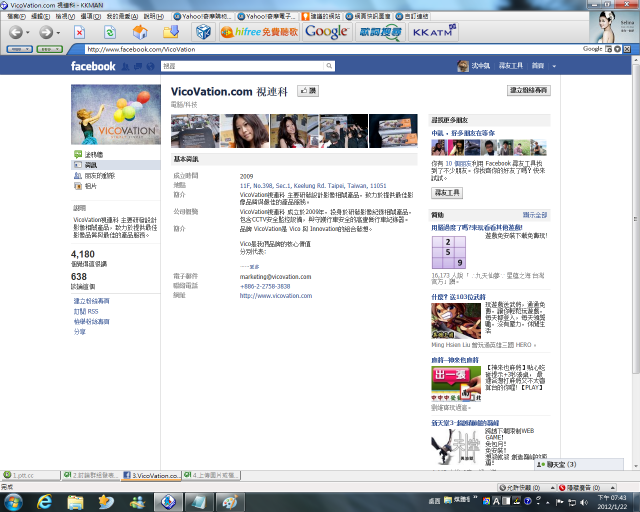Click the Windows Start orb
Image resolution: width=640 pixels, height=512 pixels.
14,502
